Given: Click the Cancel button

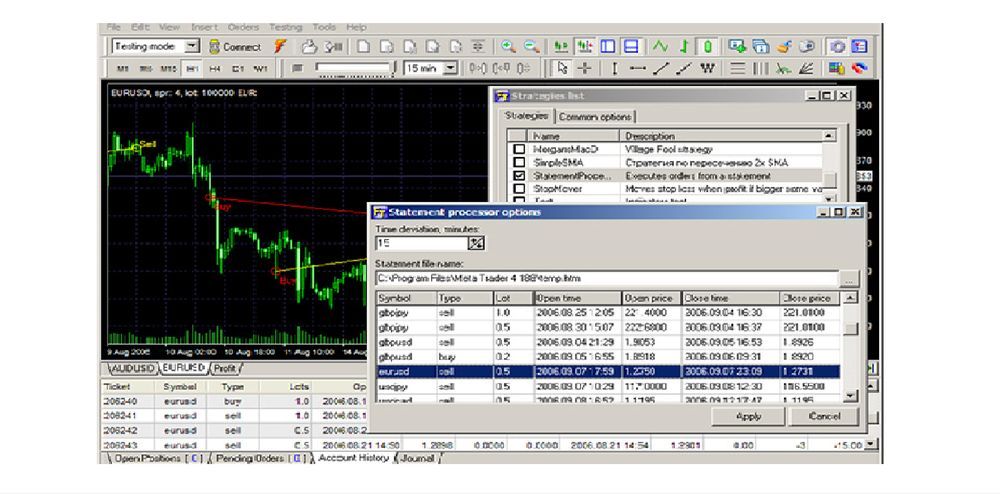Looking at the screenshot, I should (x=824, y=416).
